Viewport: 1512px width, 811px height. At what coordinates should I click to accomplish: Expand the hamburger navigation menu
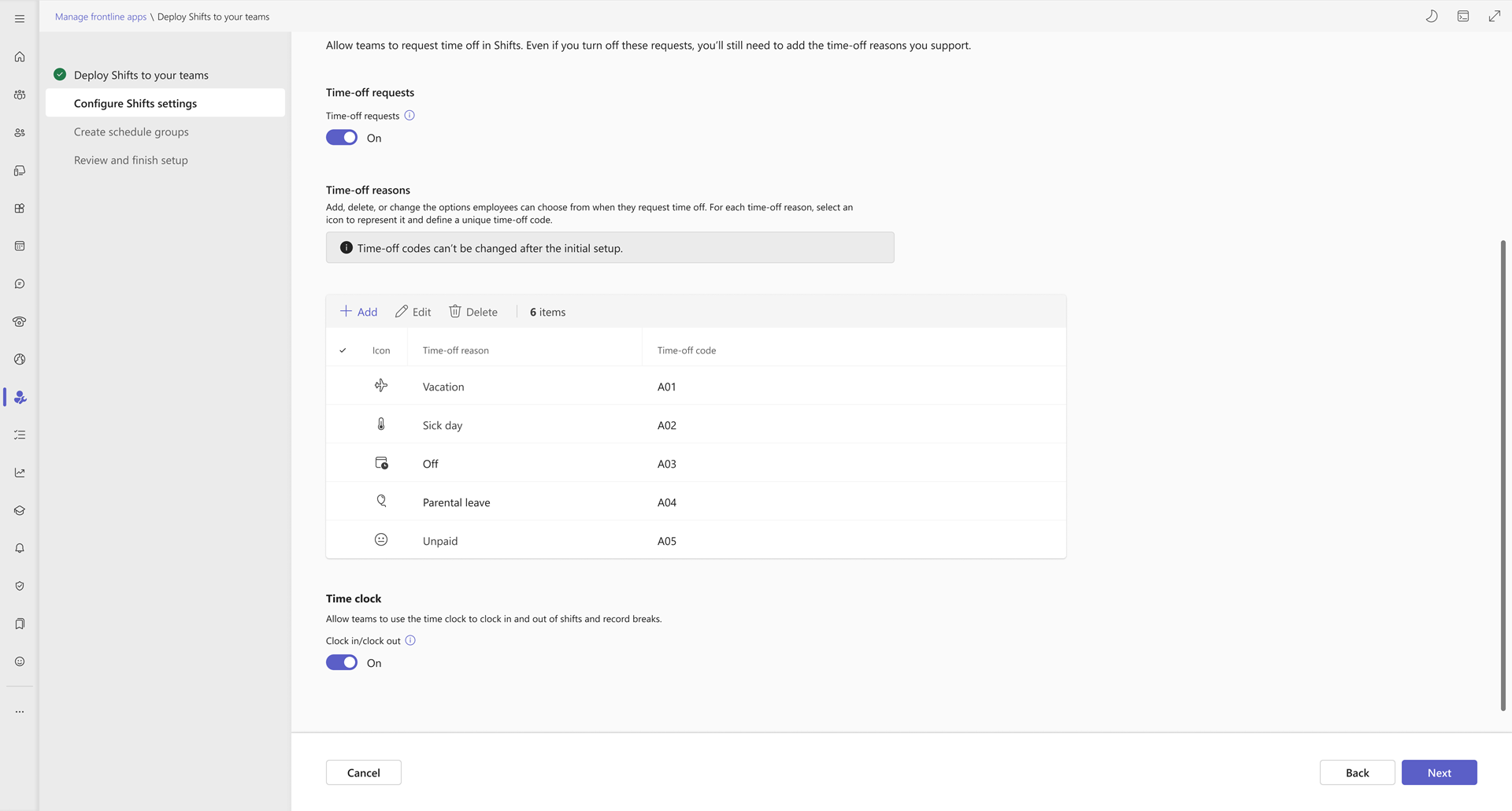[20, 18]
